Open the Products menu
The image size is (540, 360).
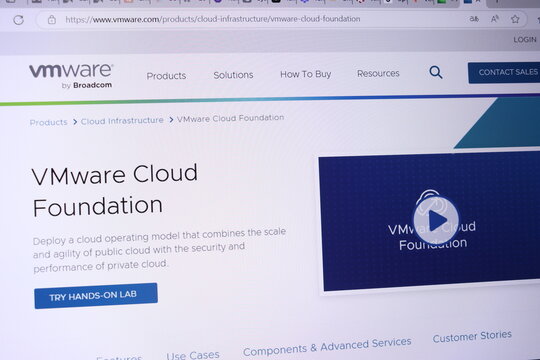(x=166, y=76)
